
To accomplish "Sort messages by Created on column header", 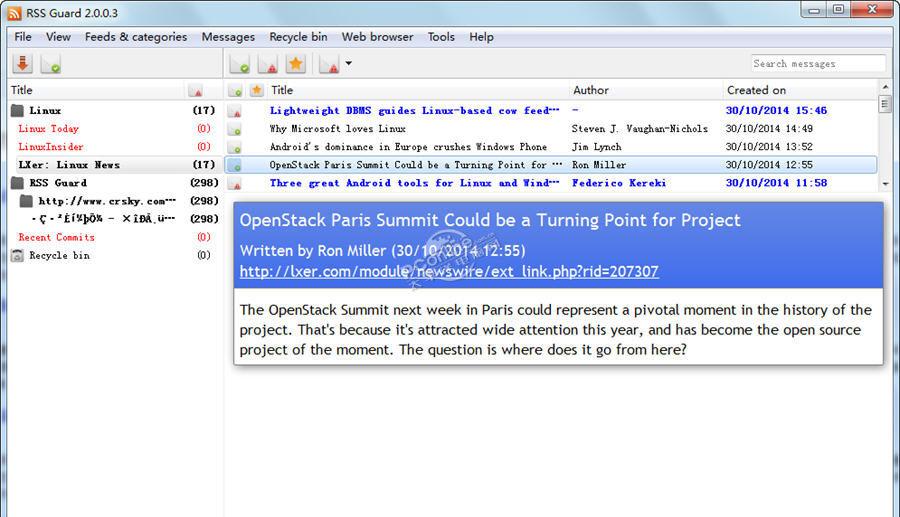I will (x=756, y=90).
